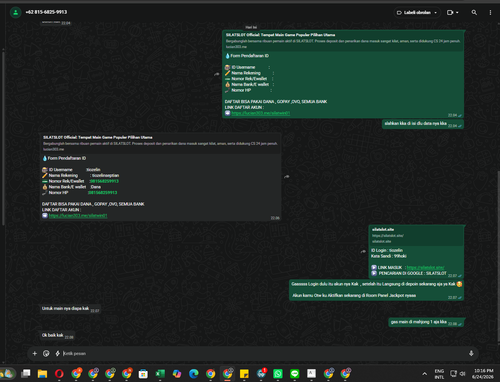Open Microsoft Store from the taskbar
The width and height of the screenshot is (500, 382).
click(x=143, y=374)
